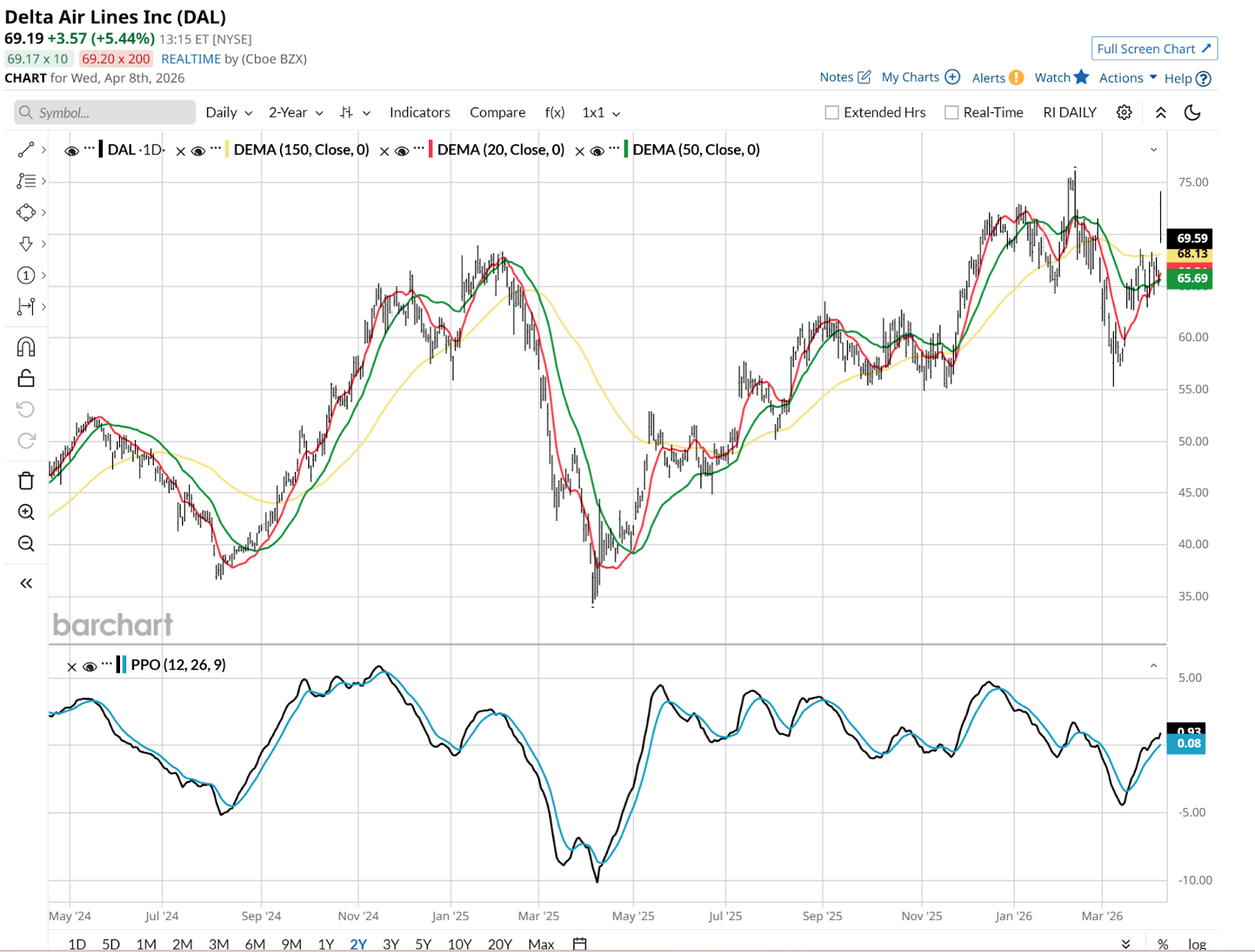The image size is (1255, 952).
Task: Click the Symbol search input field
Action: point(105,112)
